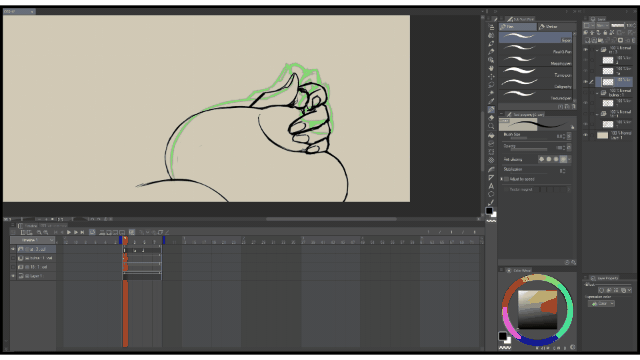Select the Calligraphy brush
This screenshot has width=640, height=360.
click(x=535, y=84)
